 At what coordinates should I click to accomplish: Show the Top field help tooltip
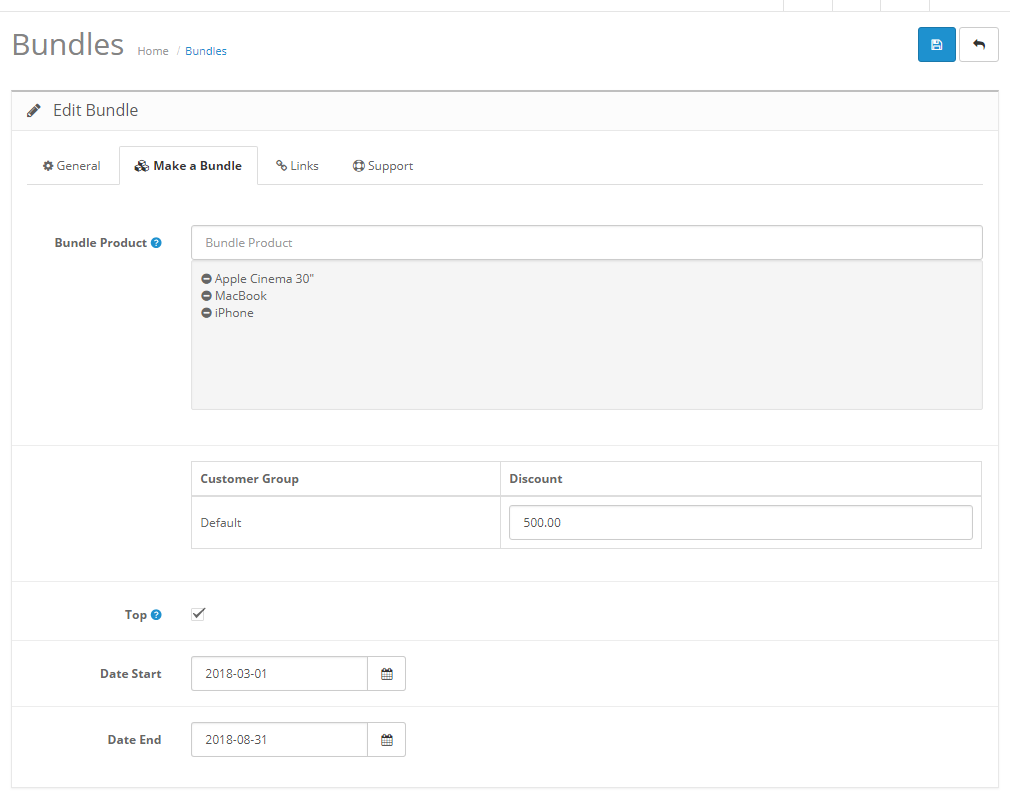pos(156,615)
